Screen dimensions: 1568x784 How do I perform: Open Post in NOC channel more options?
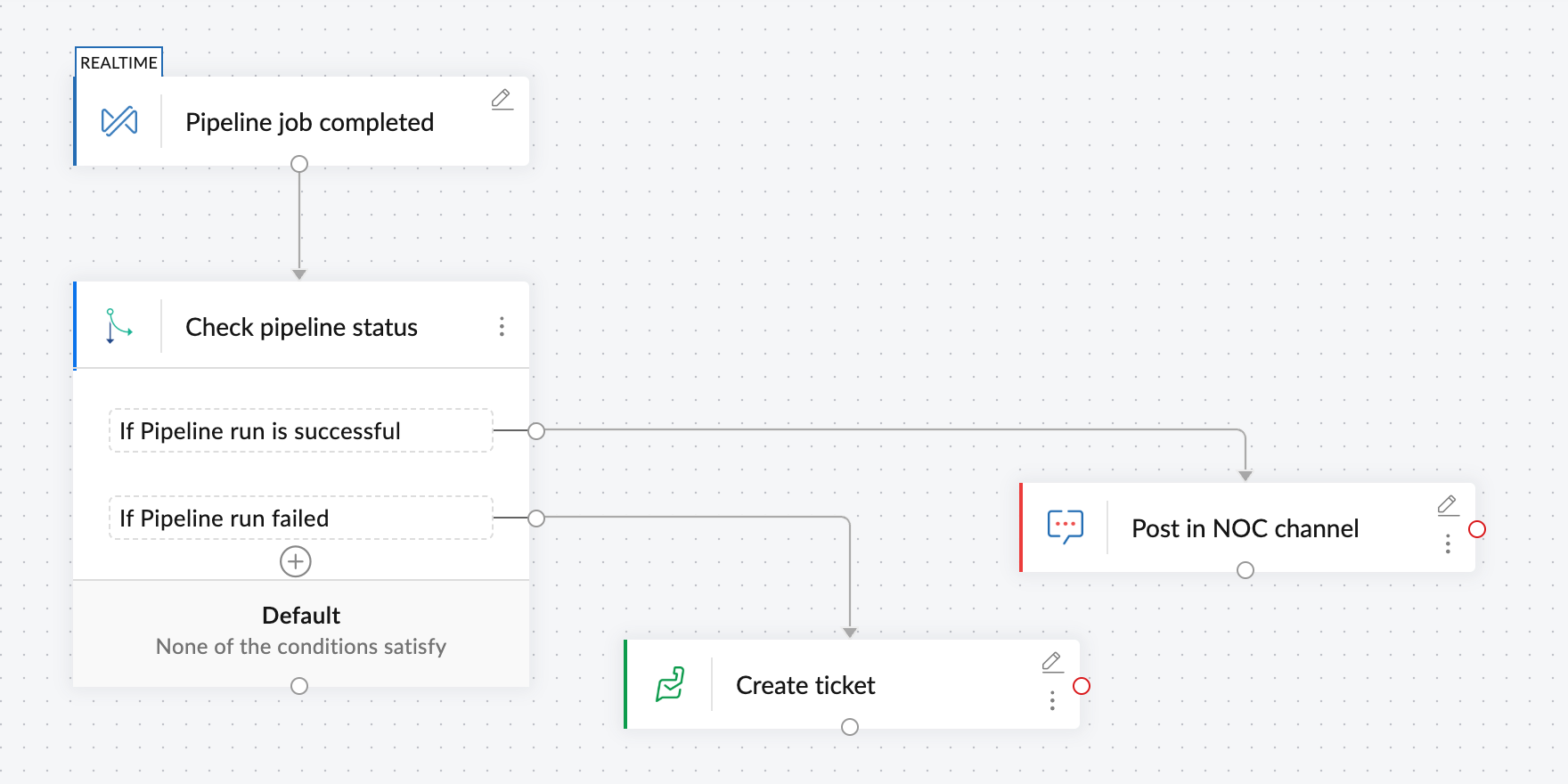pos(1448,543)
